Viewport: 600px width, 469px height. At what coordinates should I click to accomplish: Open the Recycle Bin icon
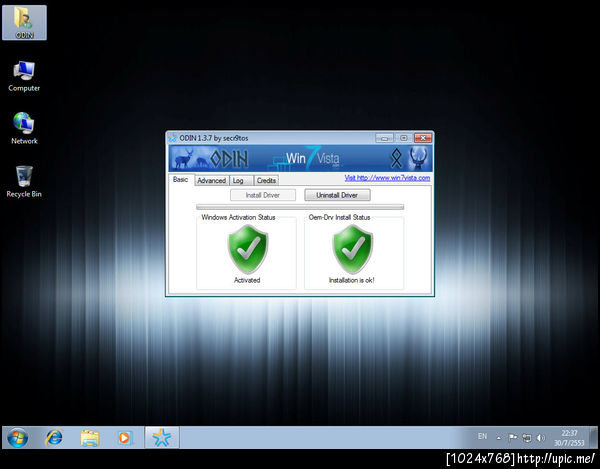tap(24, 182)
